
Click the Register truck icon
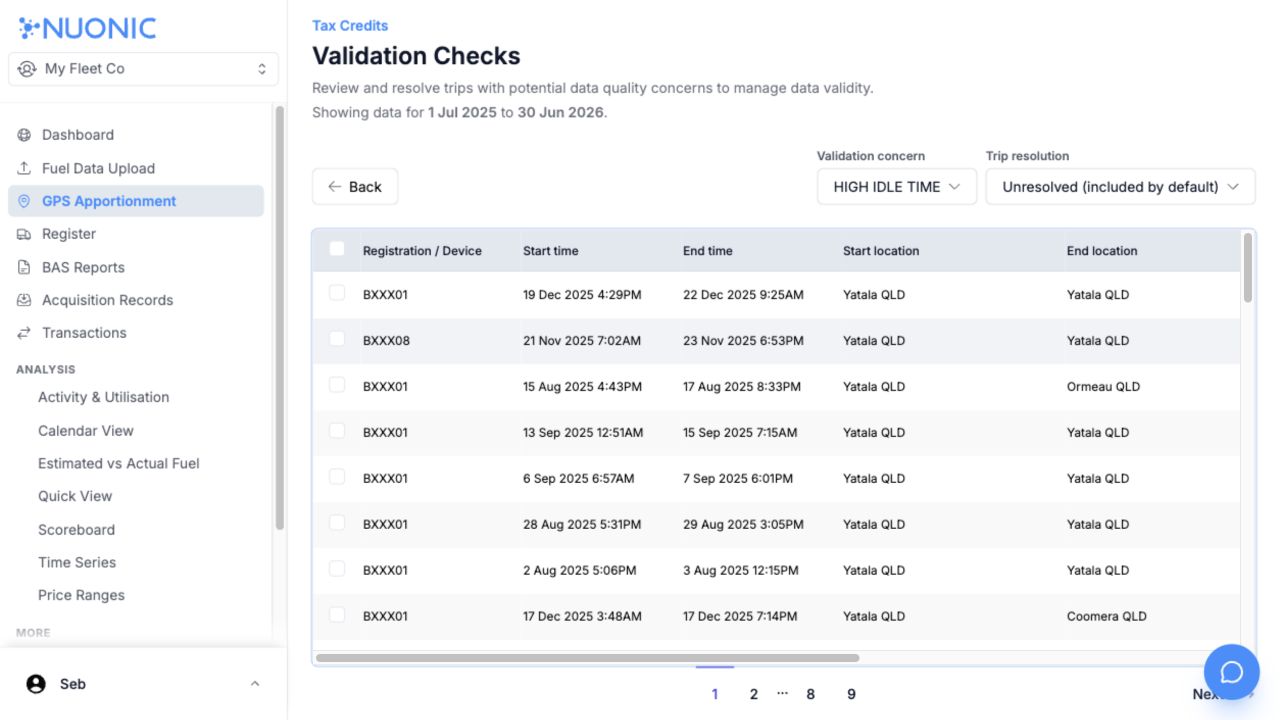[x=24, y=234]
